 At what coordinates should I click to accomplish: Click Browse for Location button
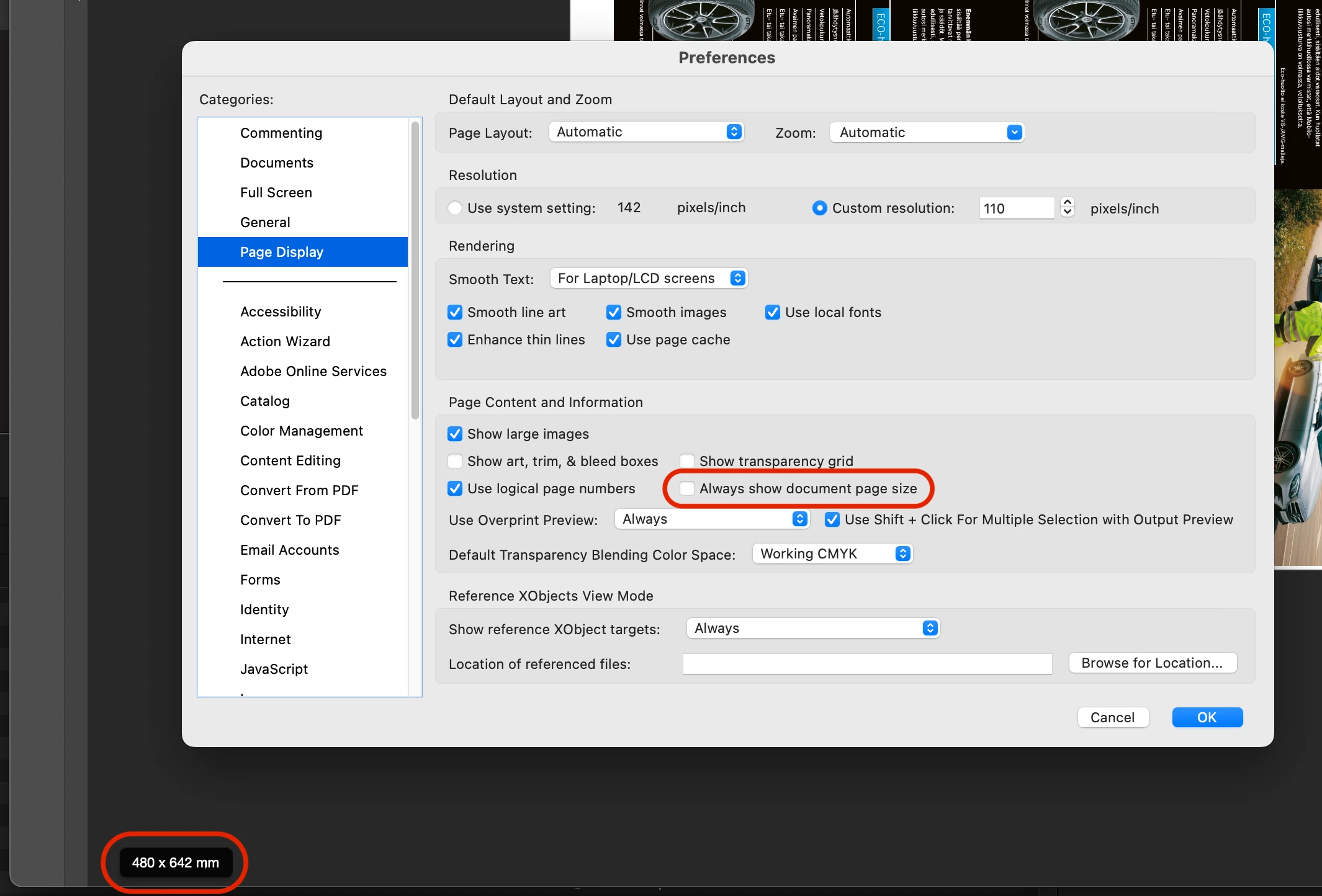(x=1152, y=663)
